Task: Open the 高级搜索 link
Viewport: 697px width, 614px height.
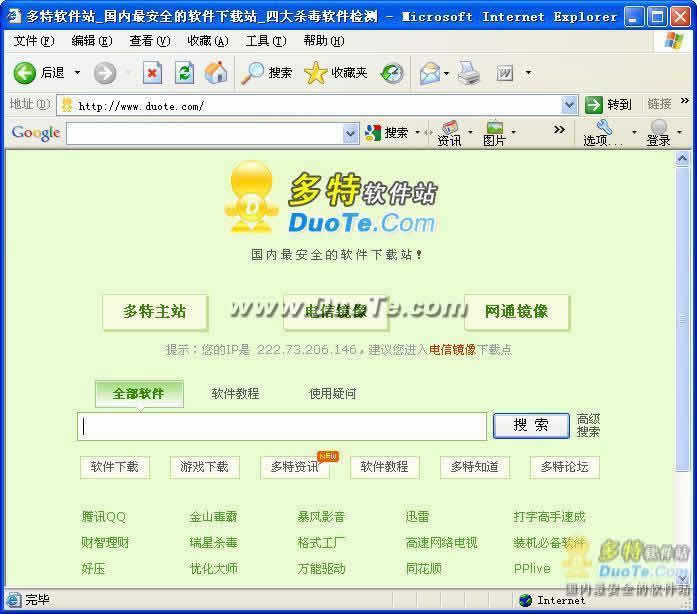Action: pyautogui.click(x=588, y=425)
